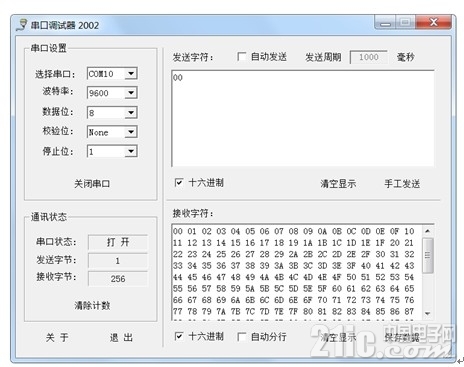Expand the 数据位 dropdown showing 8
This screenshot has height=367, width=464.
pos(131,112)
